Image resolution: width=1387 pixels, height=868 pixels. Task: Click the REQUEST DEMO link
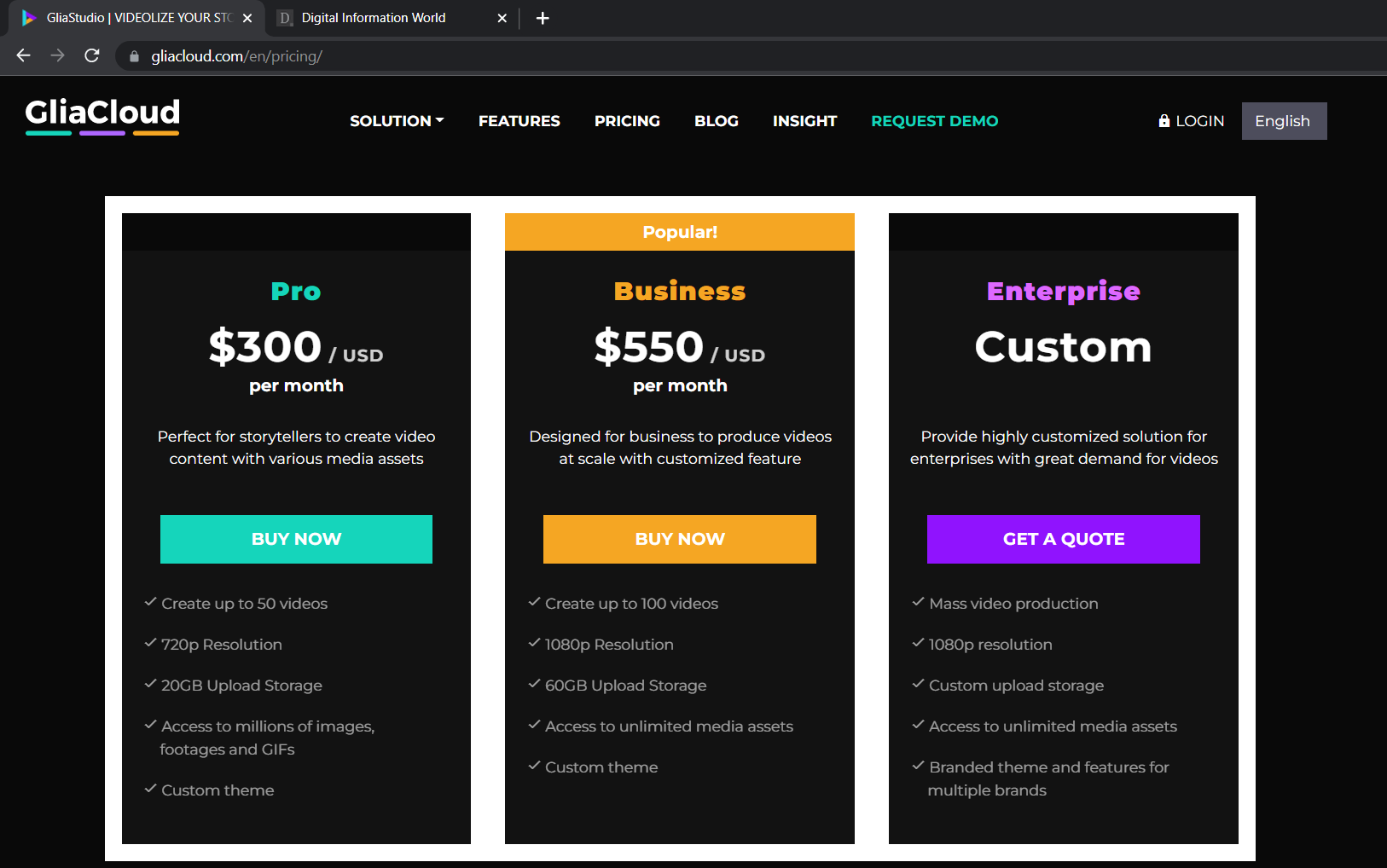pos(934,121)
